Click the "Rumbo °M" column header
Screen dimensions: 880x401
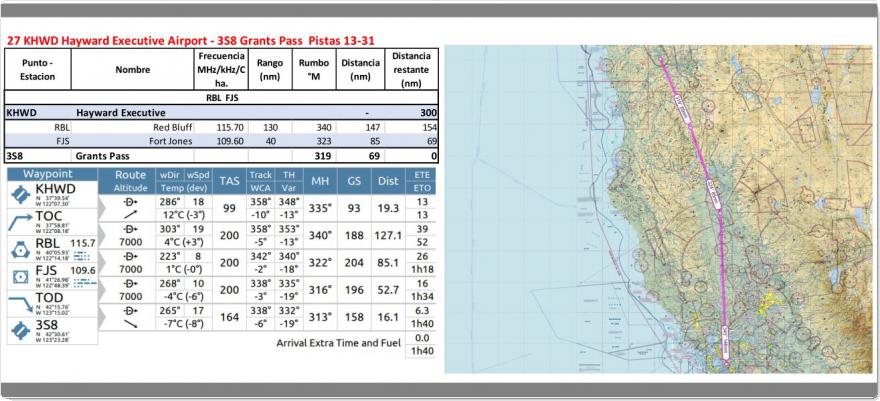pyautogui.click(x=314, y=70)
